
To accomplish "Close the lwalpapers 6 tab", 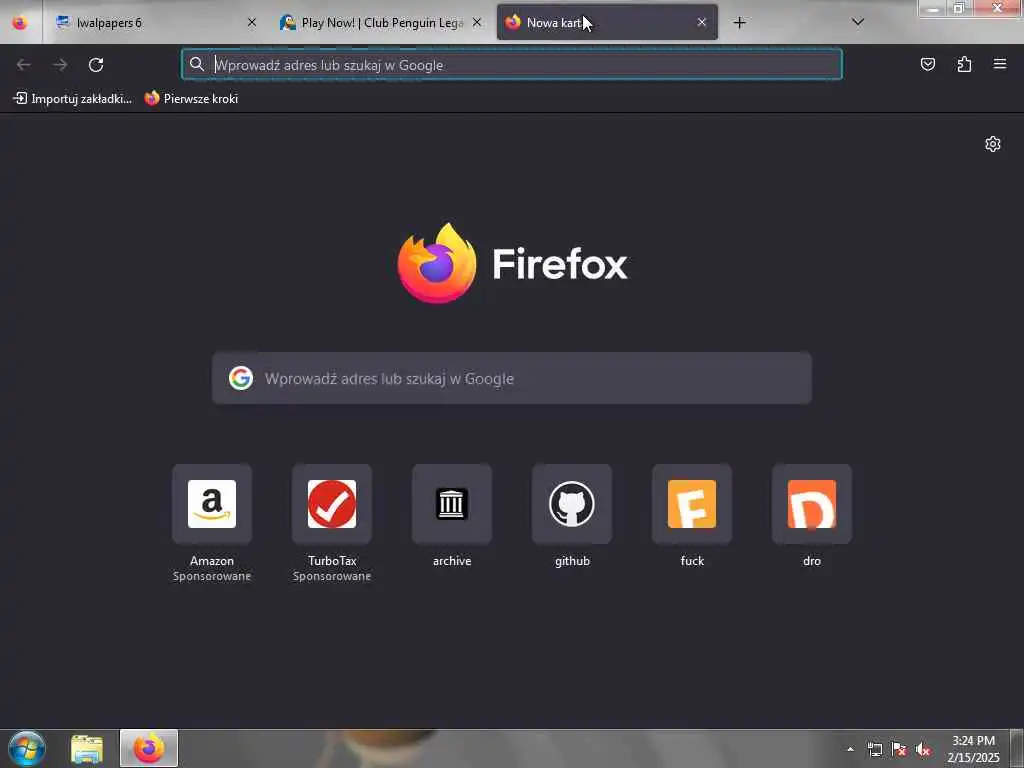I will click(251, 23).
